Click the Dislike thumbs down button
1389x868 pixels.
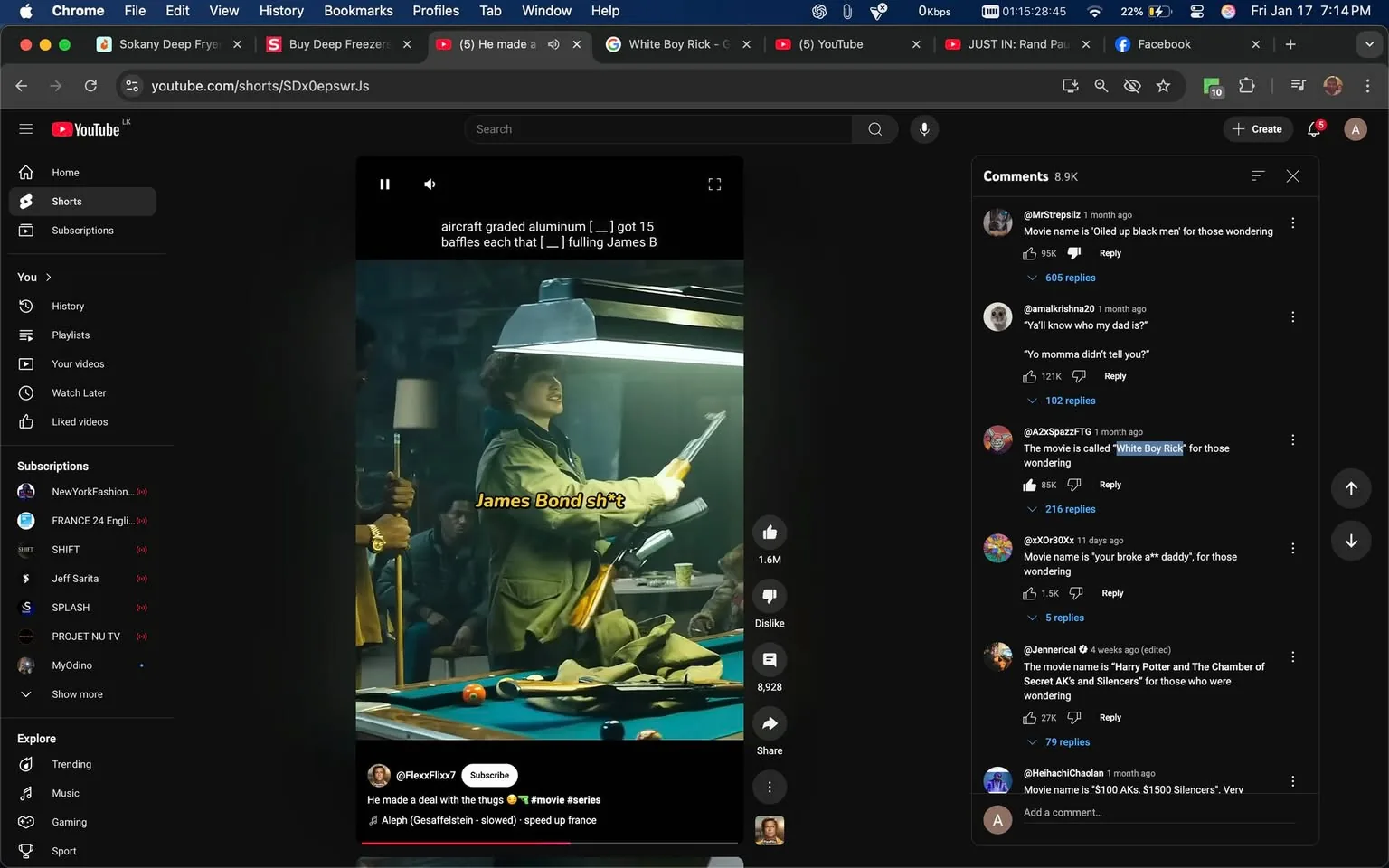tap(770, 597)
